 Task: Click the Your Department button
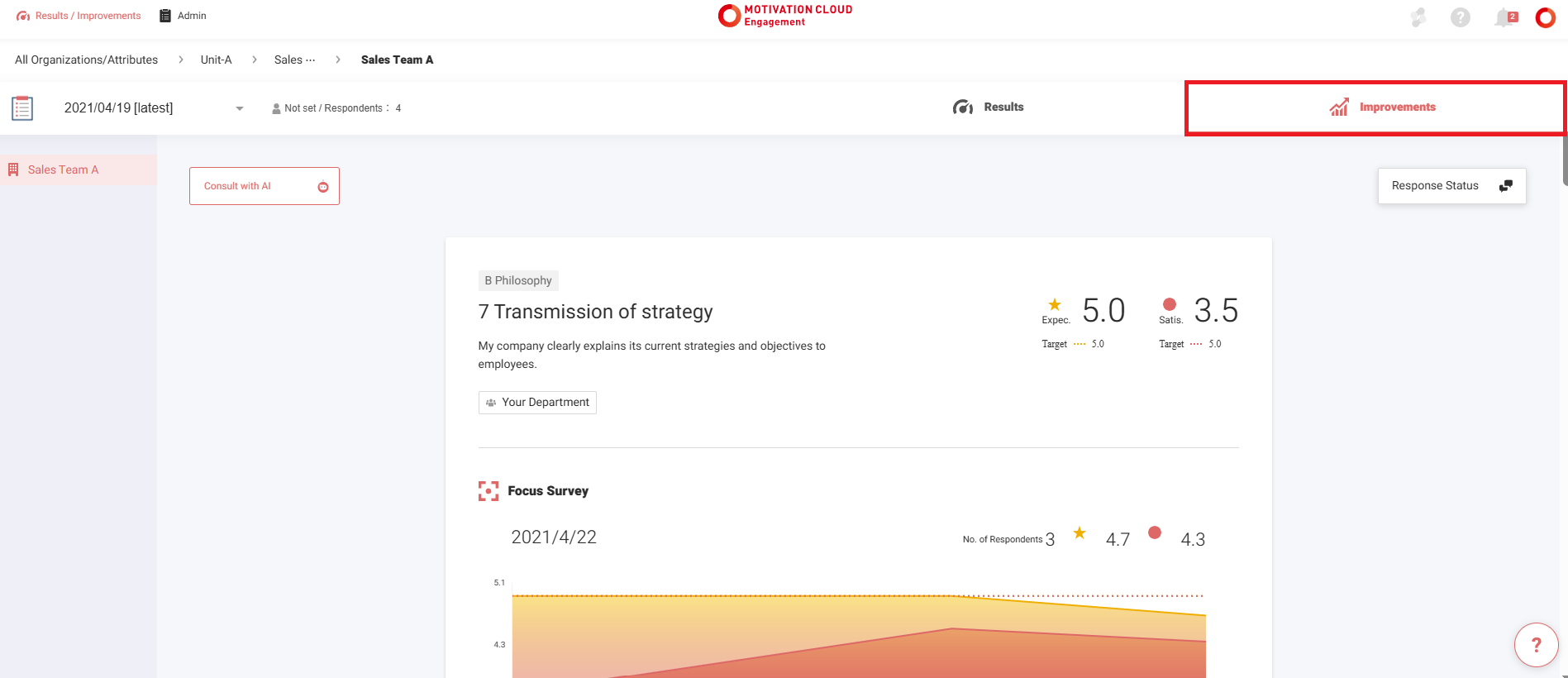pos(537,403)
